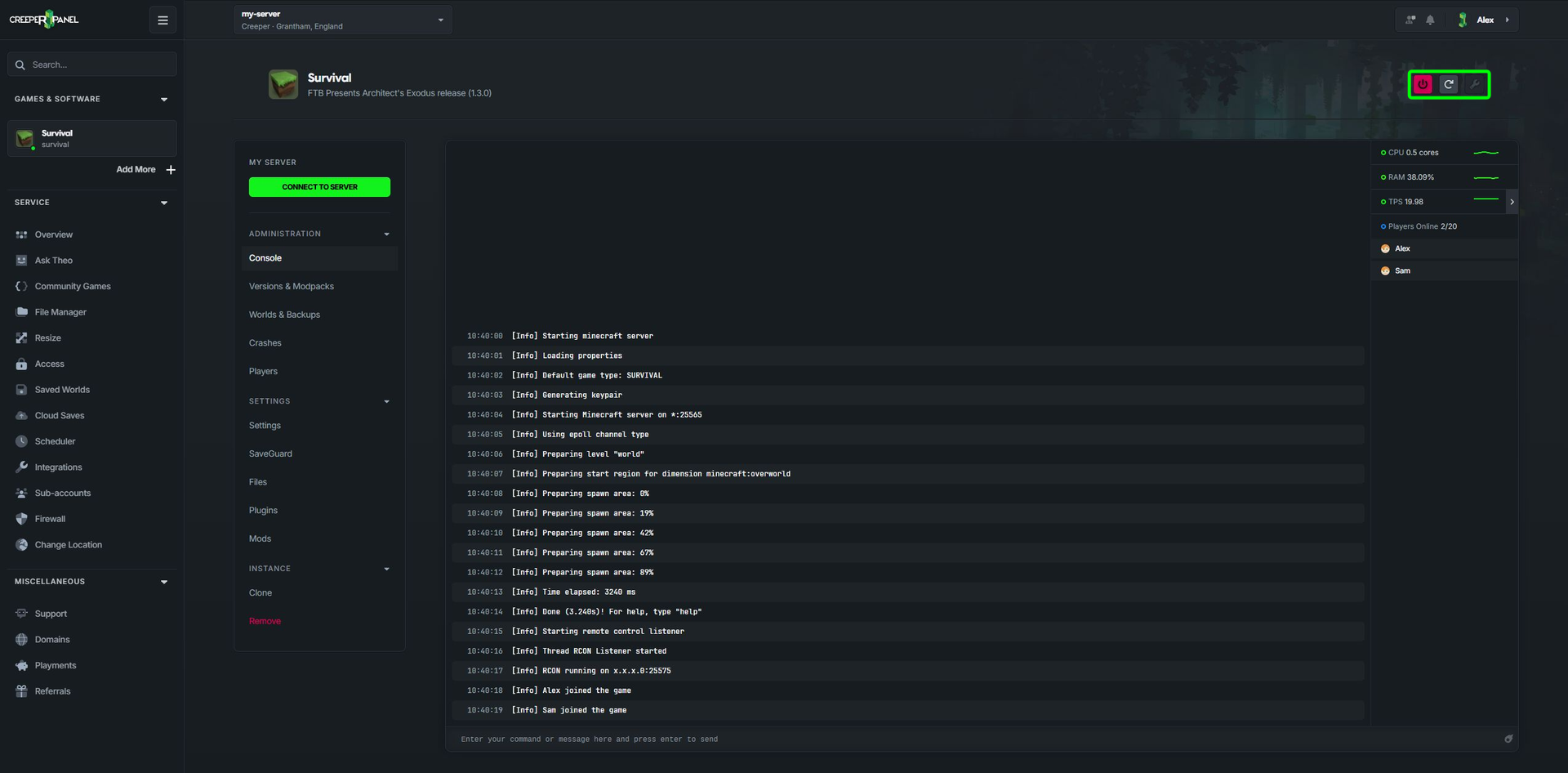Image resolution: width=1568 pixels, height=773 pixels.
Task: Click the plus icon next to Add More
Action: coord(171,170)
